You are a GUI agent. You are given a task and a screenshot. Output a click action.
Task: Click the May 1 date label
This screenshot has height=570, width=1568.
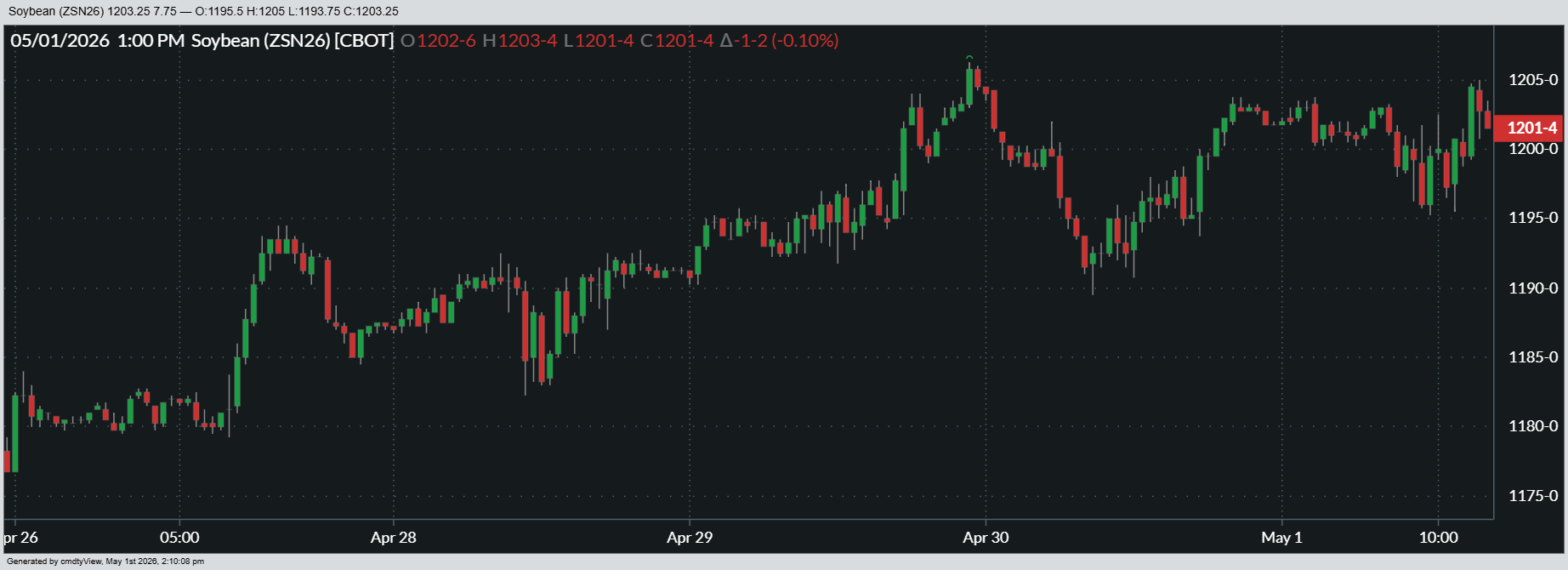pyautogui.click(x=1281, y=538)
